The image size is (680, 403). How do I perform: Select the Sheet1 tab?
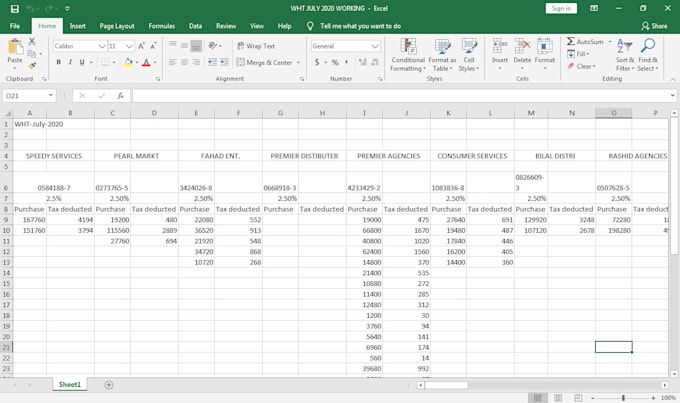70,384
